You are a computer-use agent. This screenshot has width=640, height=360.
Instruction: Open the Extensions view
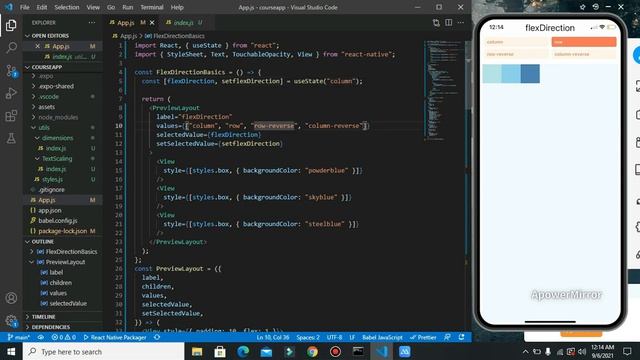tap(11, 116)
